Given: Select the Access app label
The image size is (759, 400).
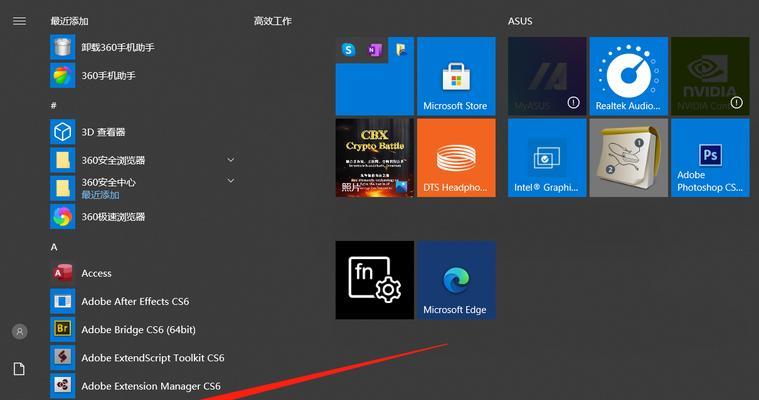Looking at the screenshot, I should (96, 273).
